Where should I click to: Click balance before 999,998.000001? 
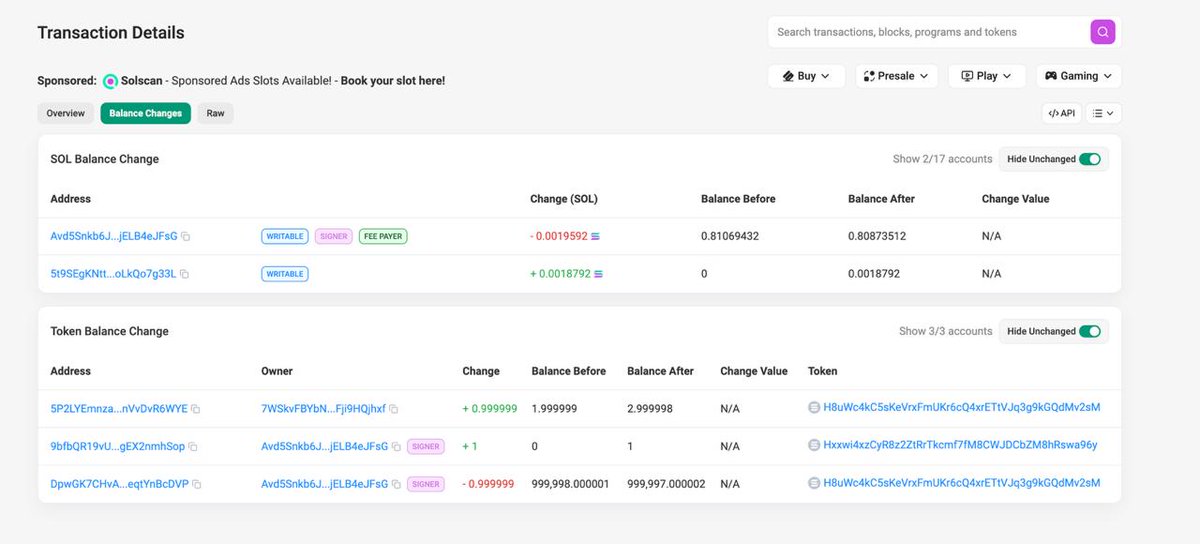[570, 484]
